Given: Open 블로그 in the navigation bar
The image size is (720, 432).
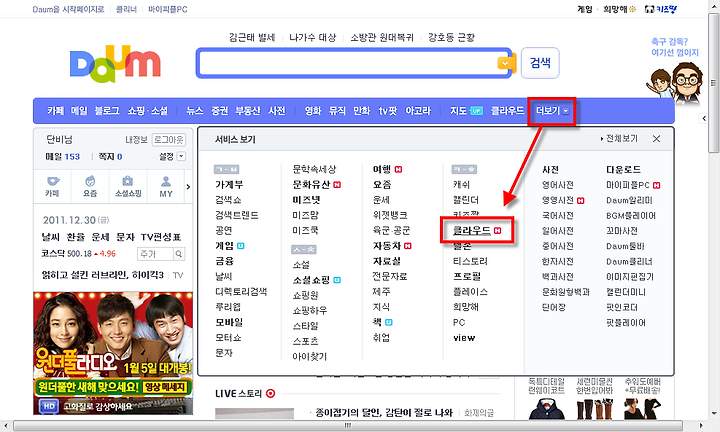Looking at the screenshot, I should (107, 111).
